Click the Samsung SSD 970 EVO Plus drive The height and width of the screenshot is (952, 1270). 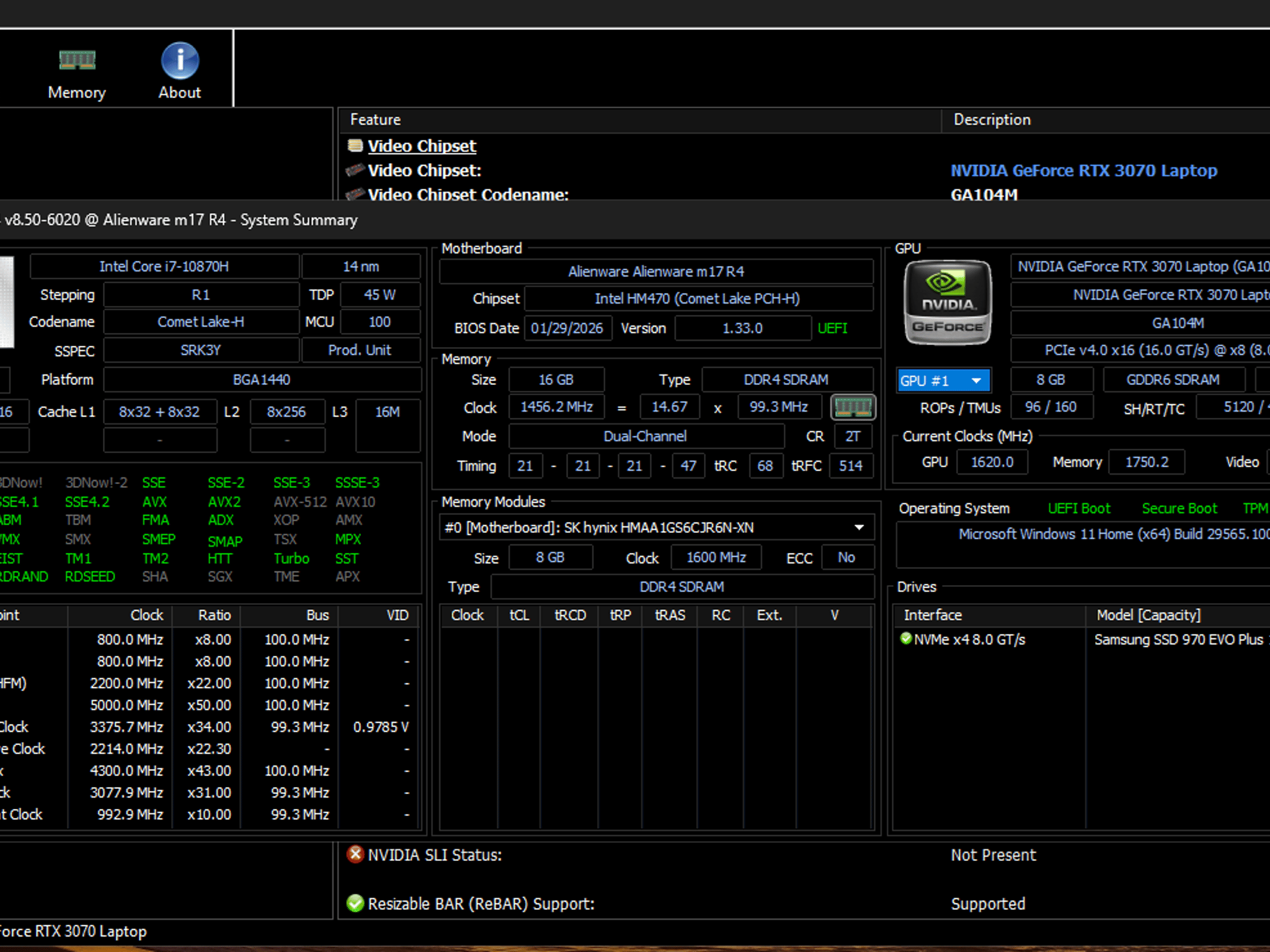click(x=1182, y=640)
